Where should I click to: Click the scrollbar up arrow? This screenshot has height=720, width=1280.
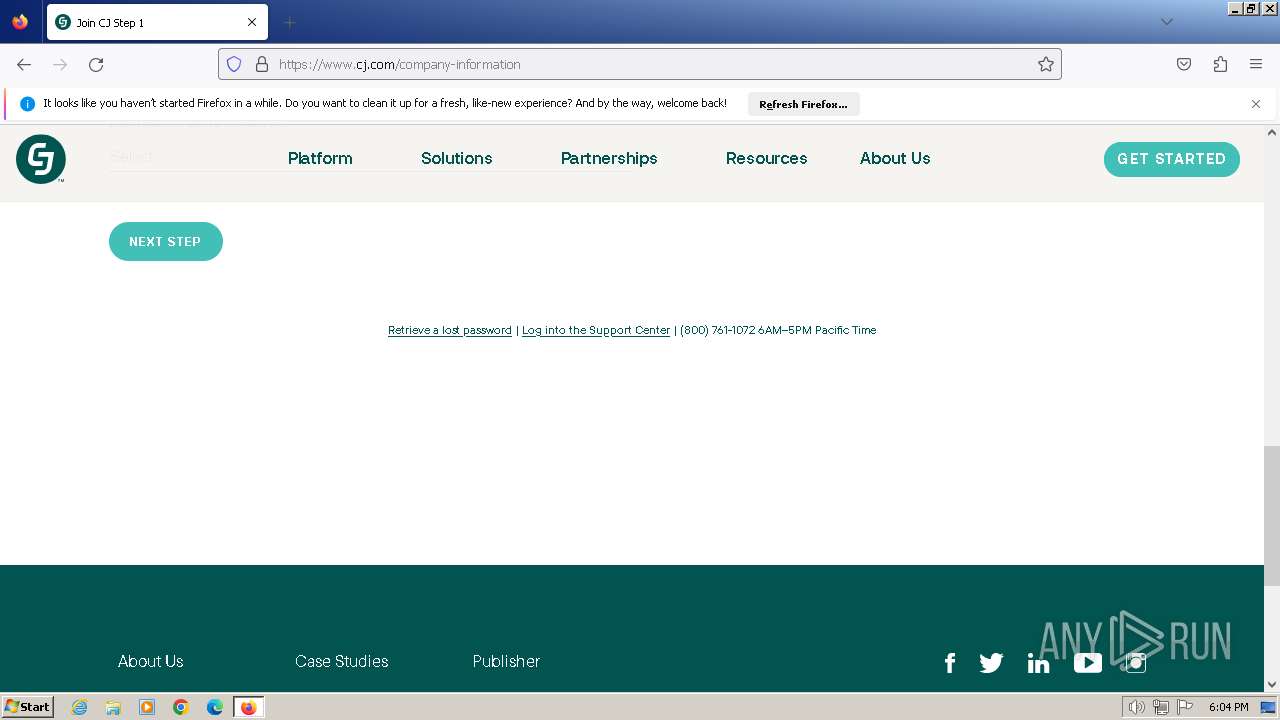coord(1272,132)
